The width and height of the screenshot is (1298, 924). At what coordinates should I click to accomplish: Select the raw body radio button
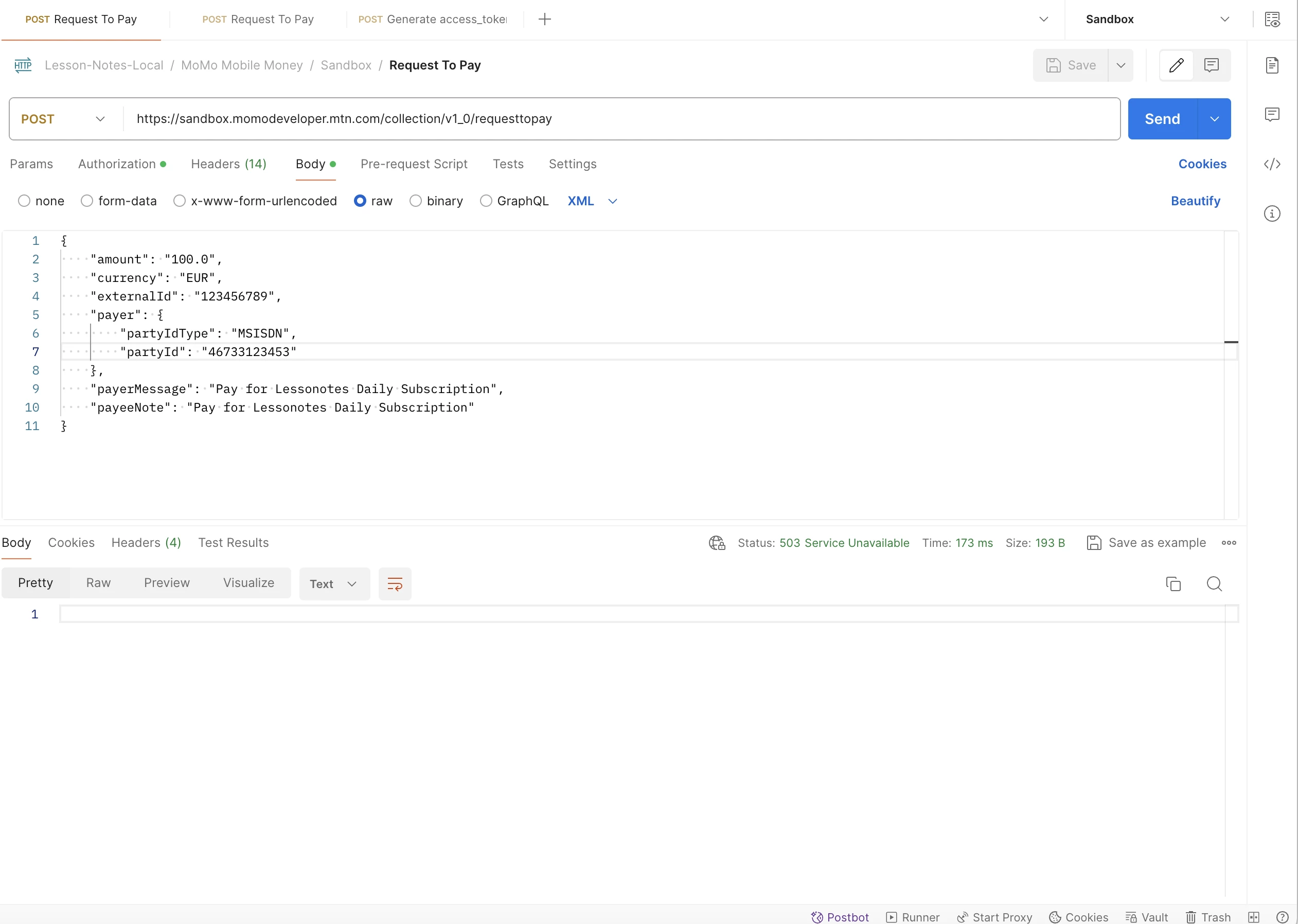(x=360, y=201)
